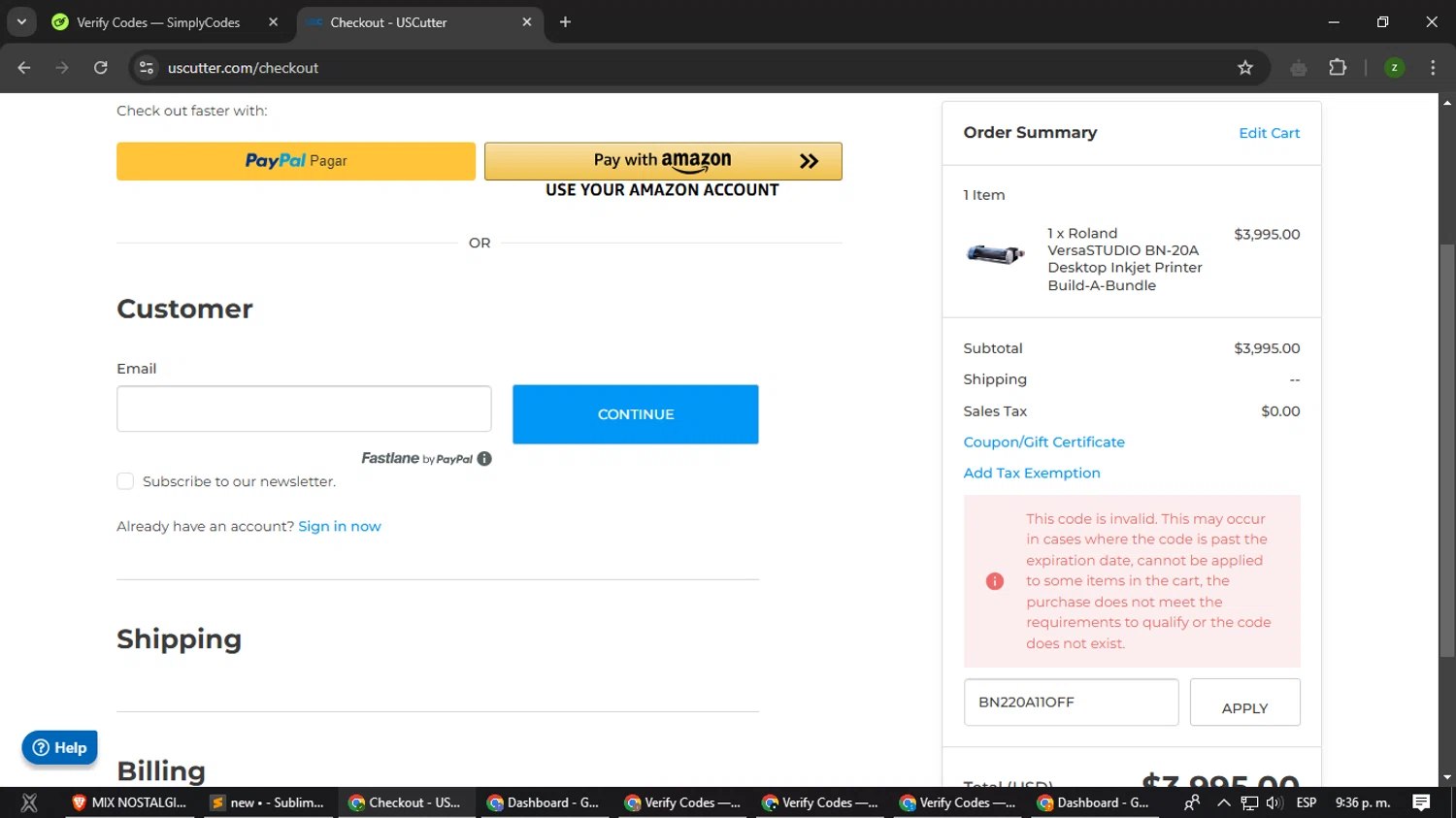Click the page vertical scrollbar

pos(1446,437)
